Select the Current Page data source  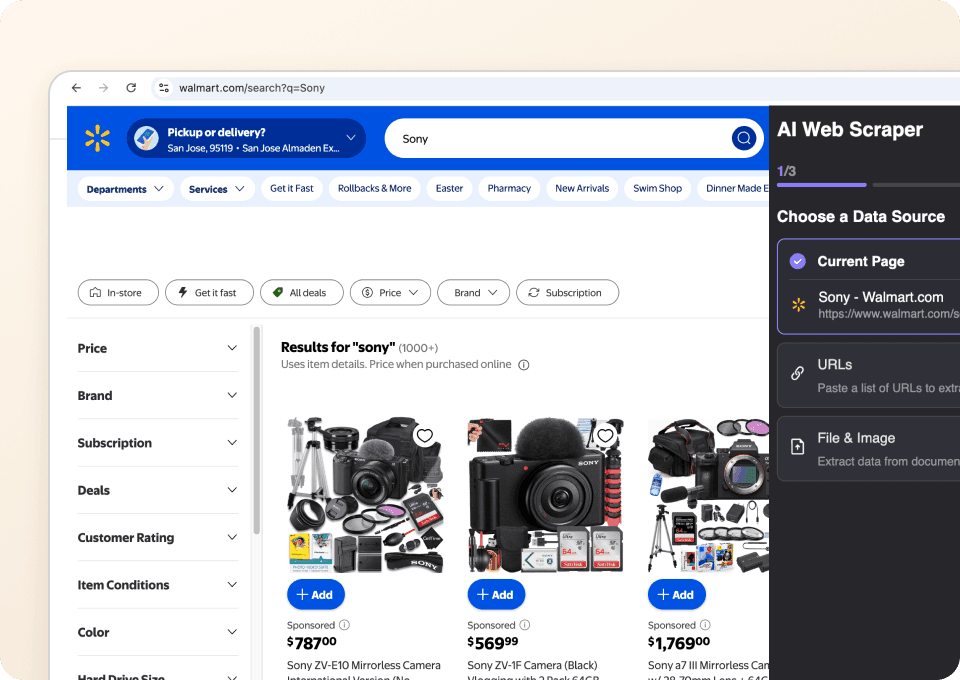point(860,261)
